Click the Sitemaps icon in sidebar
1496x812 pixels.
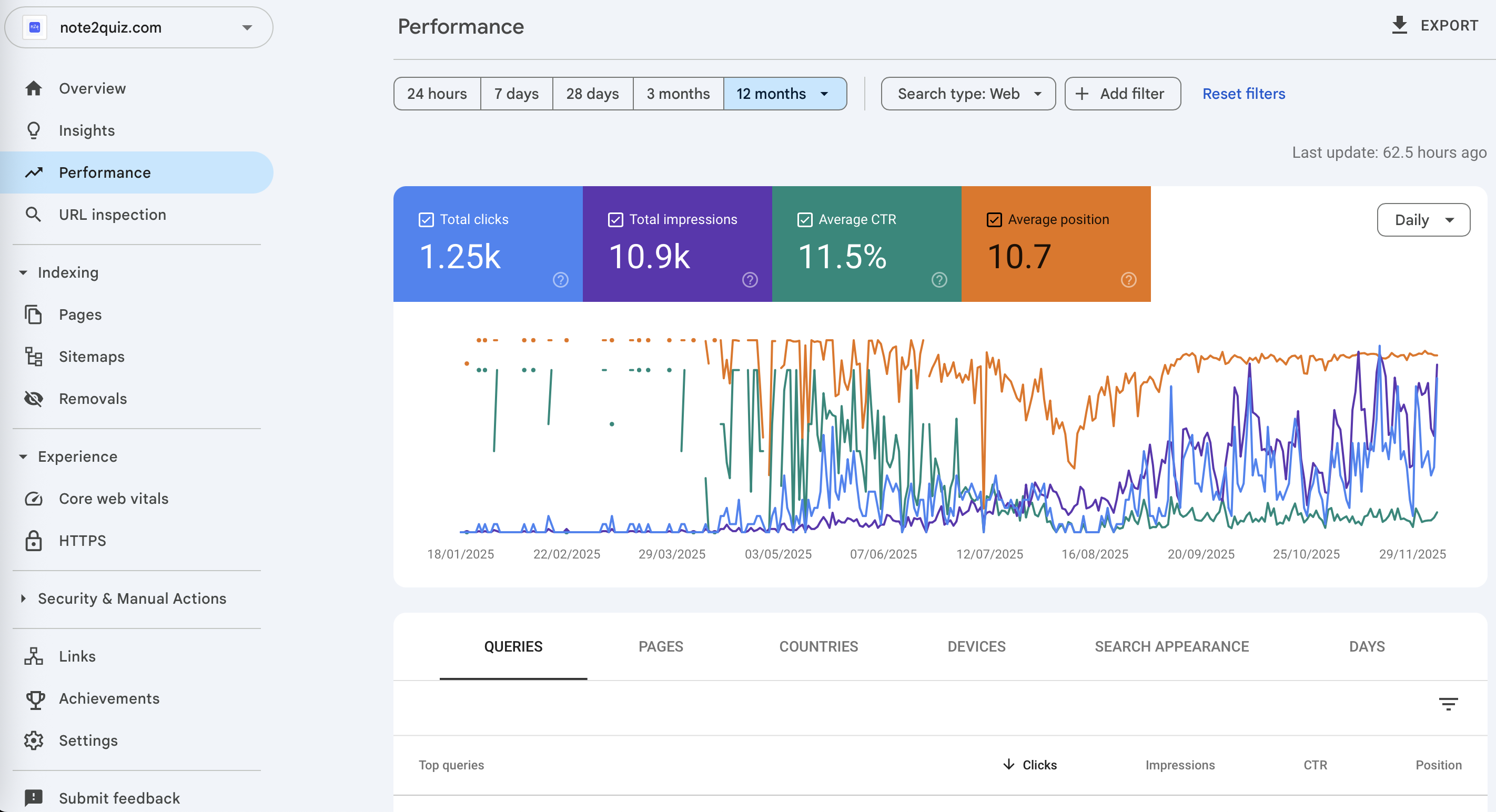34,357
